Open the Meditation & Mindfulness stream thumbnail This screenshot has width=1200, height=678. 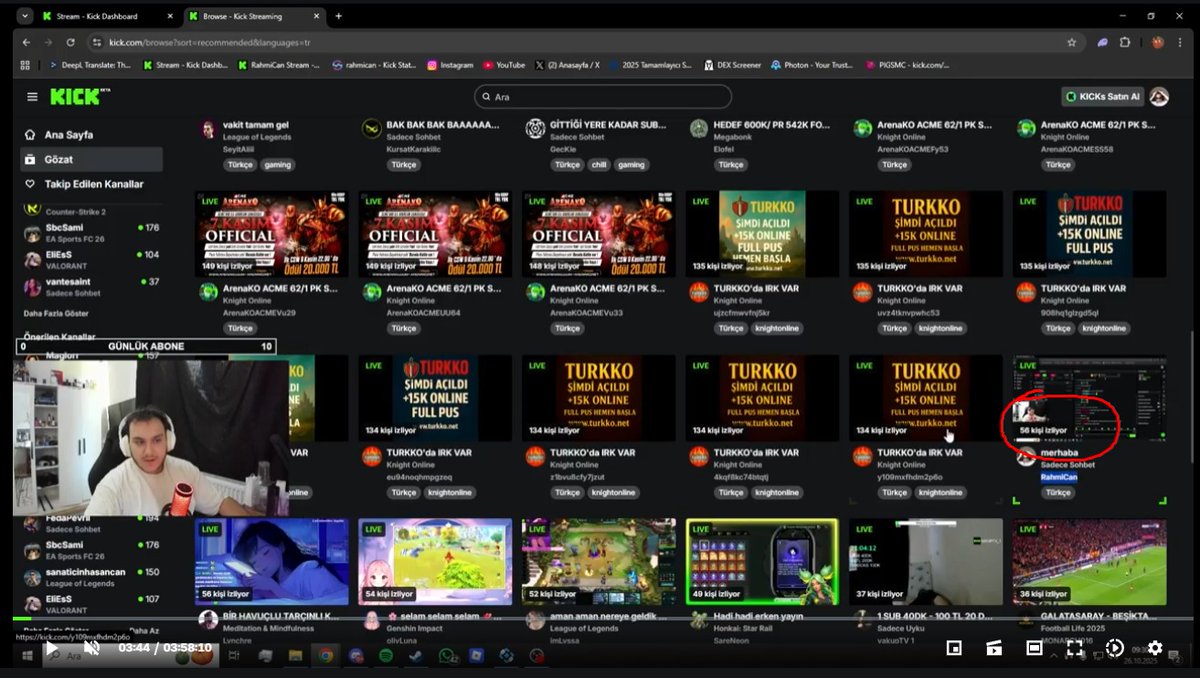(271, 561)
